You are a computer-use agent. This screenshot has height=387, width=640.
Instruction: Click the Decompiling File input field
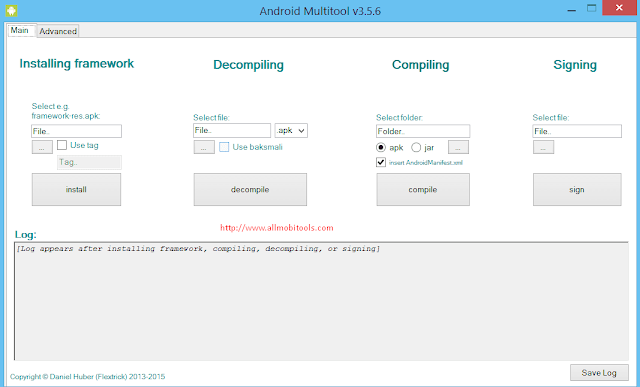click(232, 130)
